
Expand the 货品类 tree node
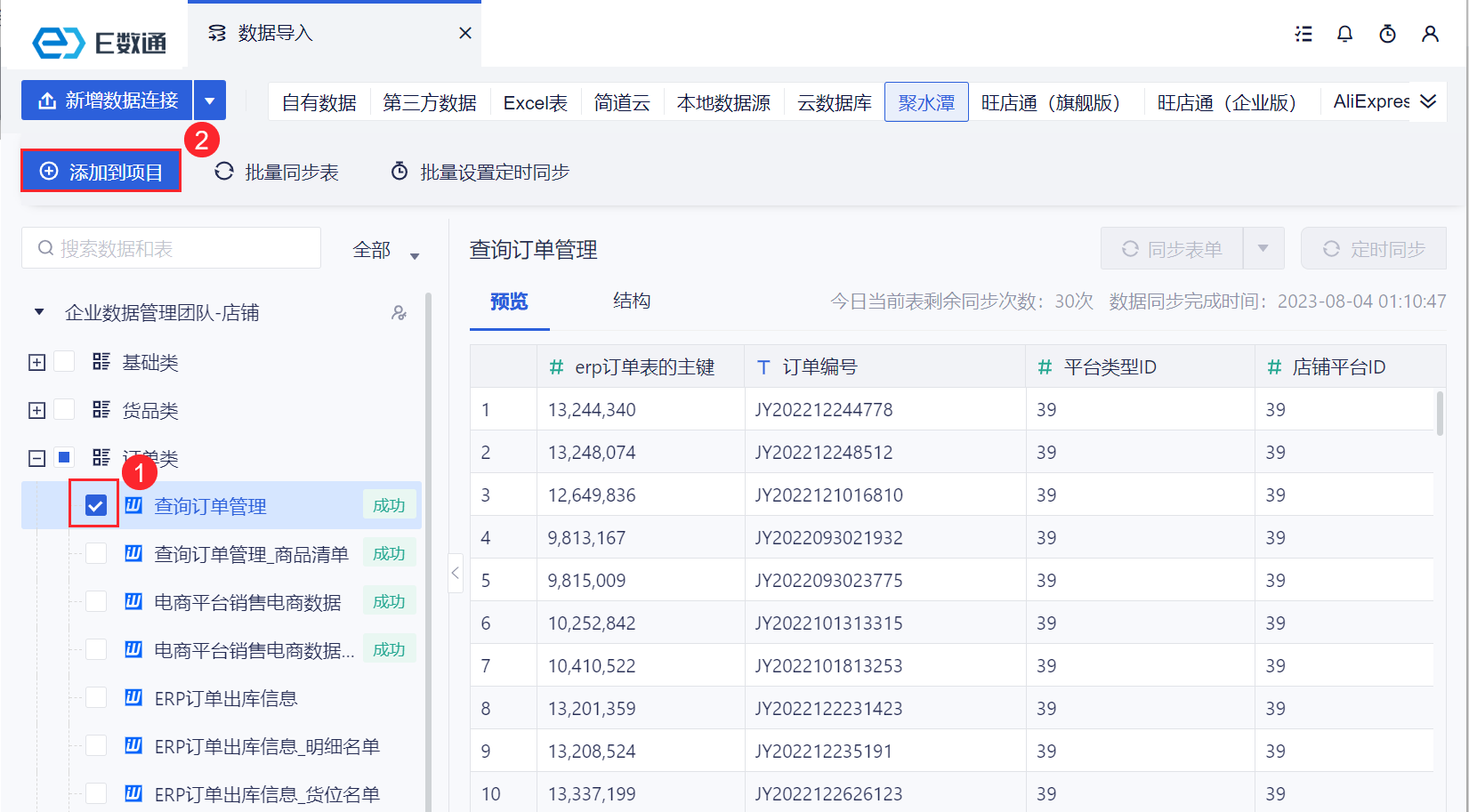click(x=36, y=410)
